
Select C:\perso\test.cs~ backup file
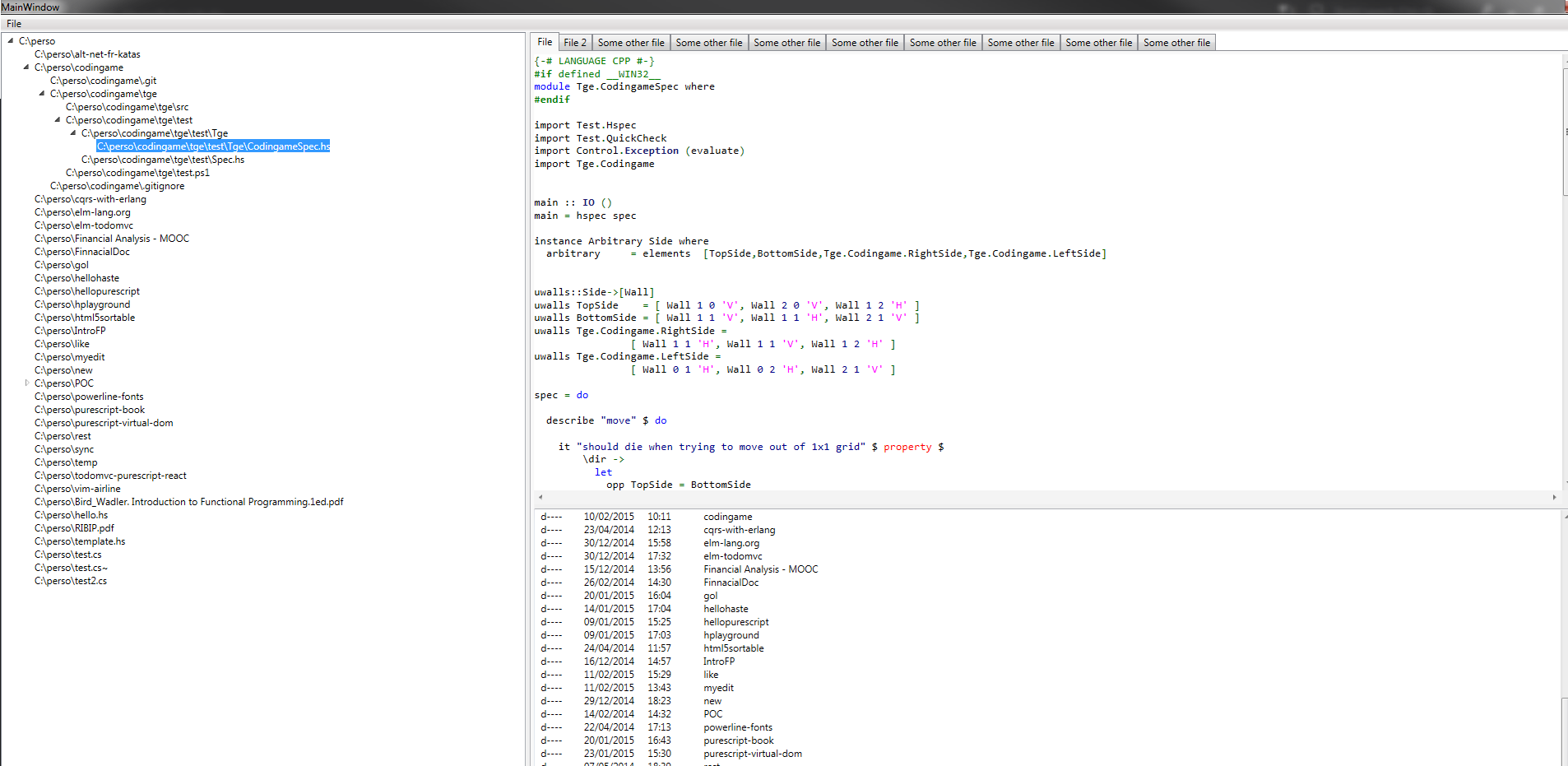coord(71,568)
